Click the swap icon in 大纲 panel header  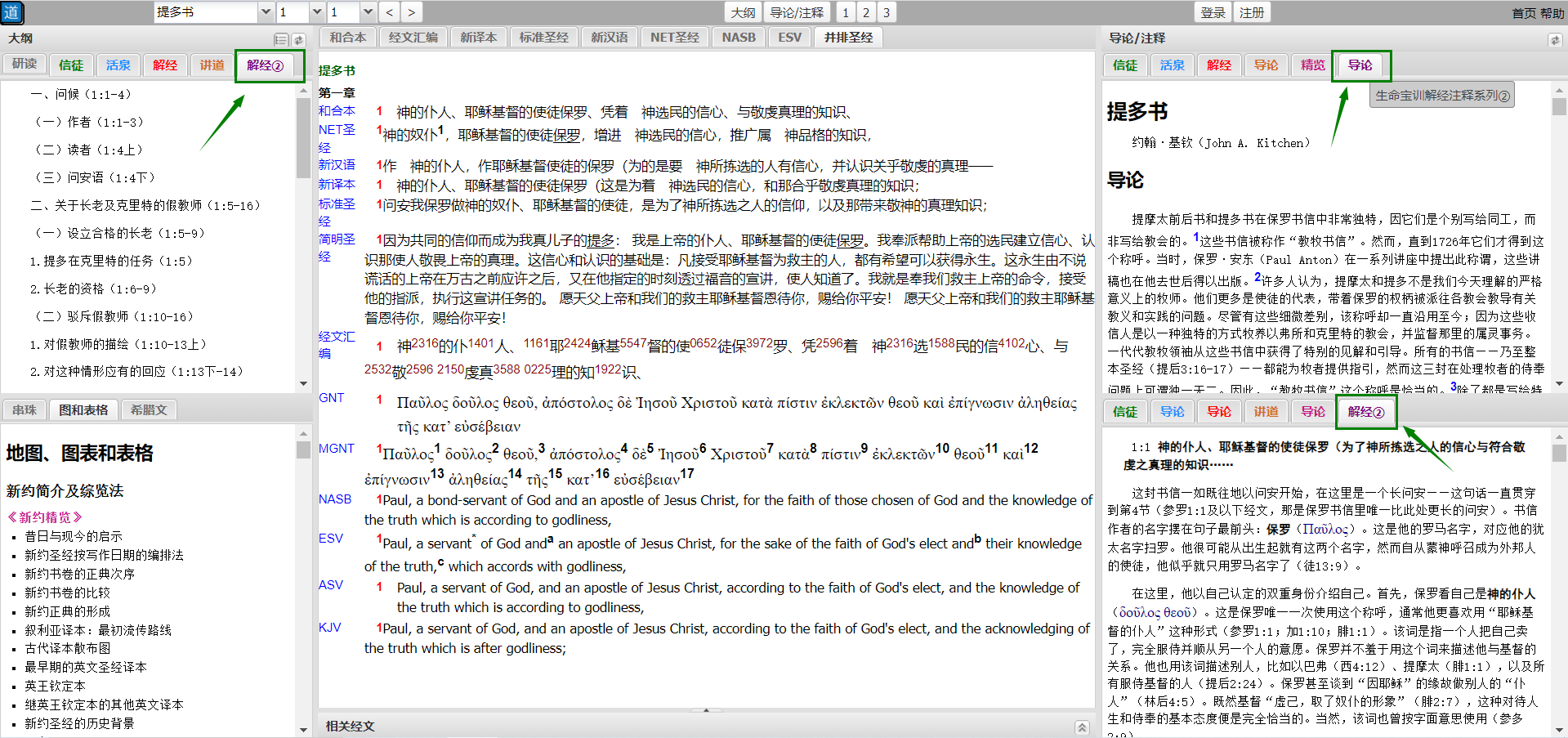coord(299,39)
